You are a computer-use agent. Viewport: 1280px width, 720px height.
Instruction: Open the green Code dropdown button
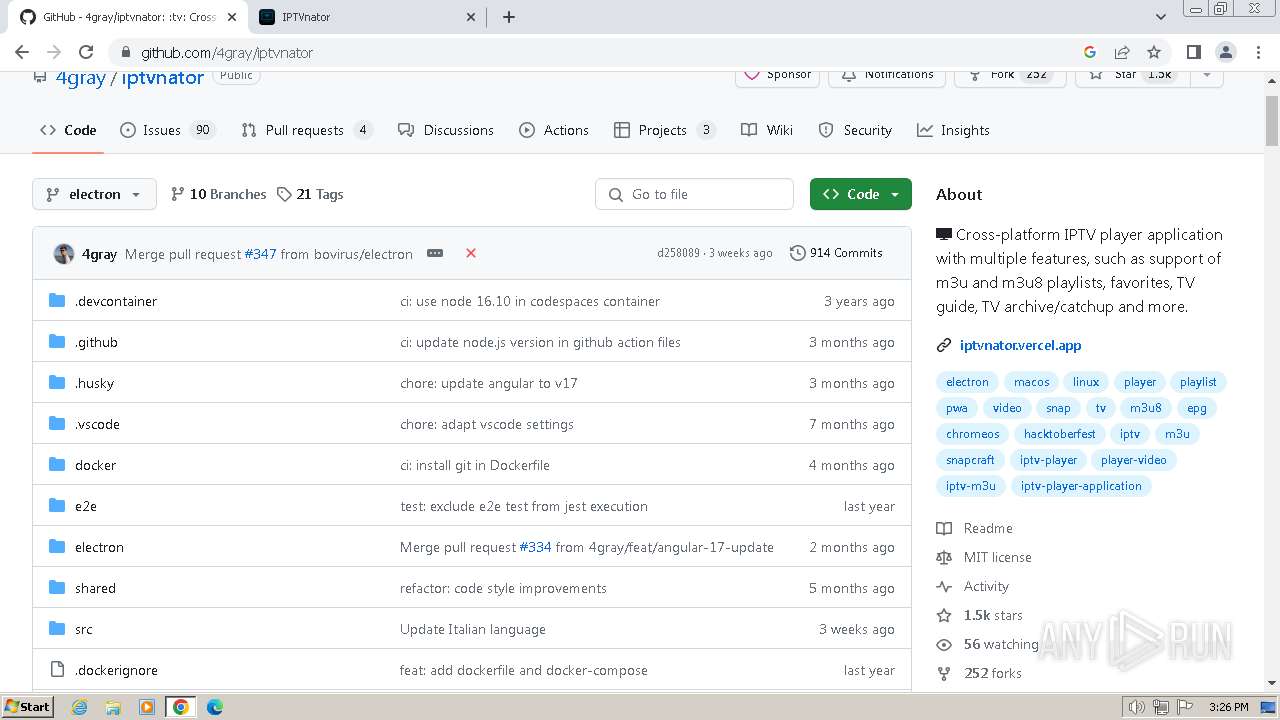[860, 194]
